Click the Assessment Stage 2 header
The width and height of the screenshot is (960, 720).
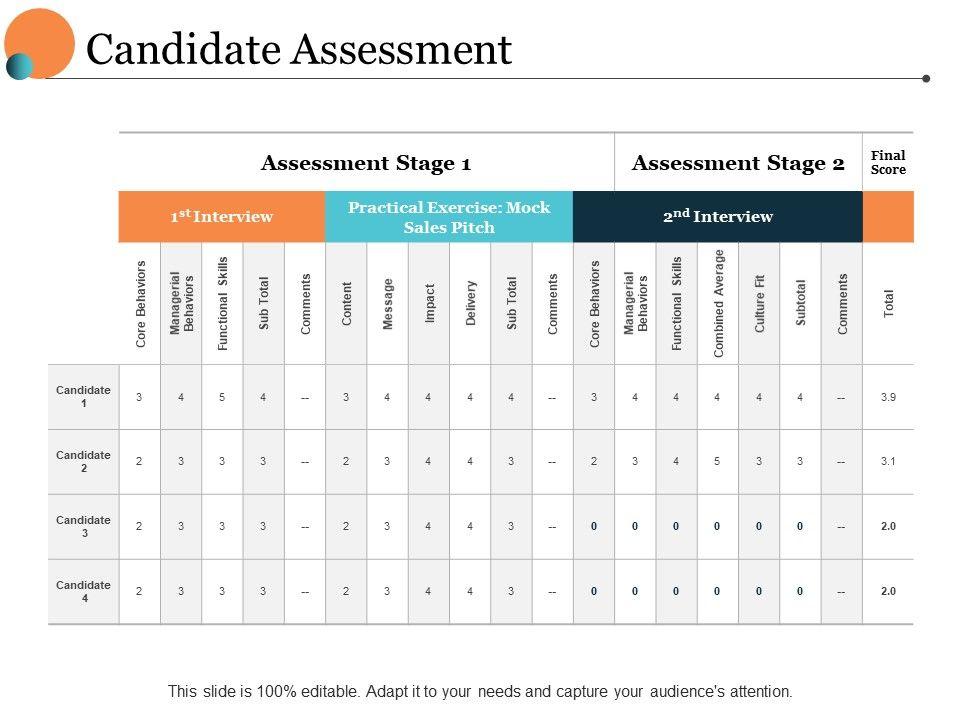click(738, 163)
